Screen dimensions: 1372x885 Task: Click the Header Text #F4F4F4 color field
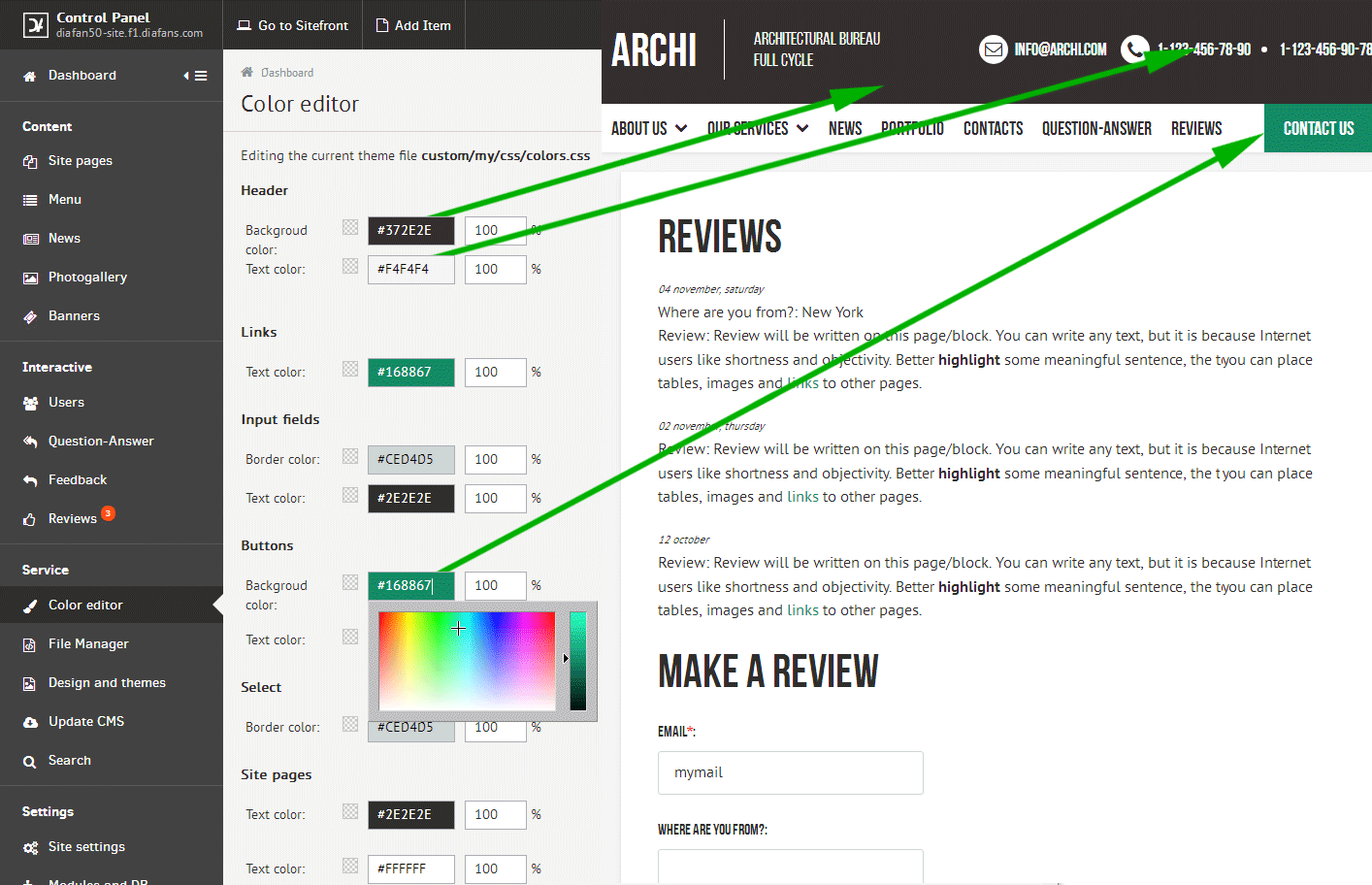coord(411,270)
